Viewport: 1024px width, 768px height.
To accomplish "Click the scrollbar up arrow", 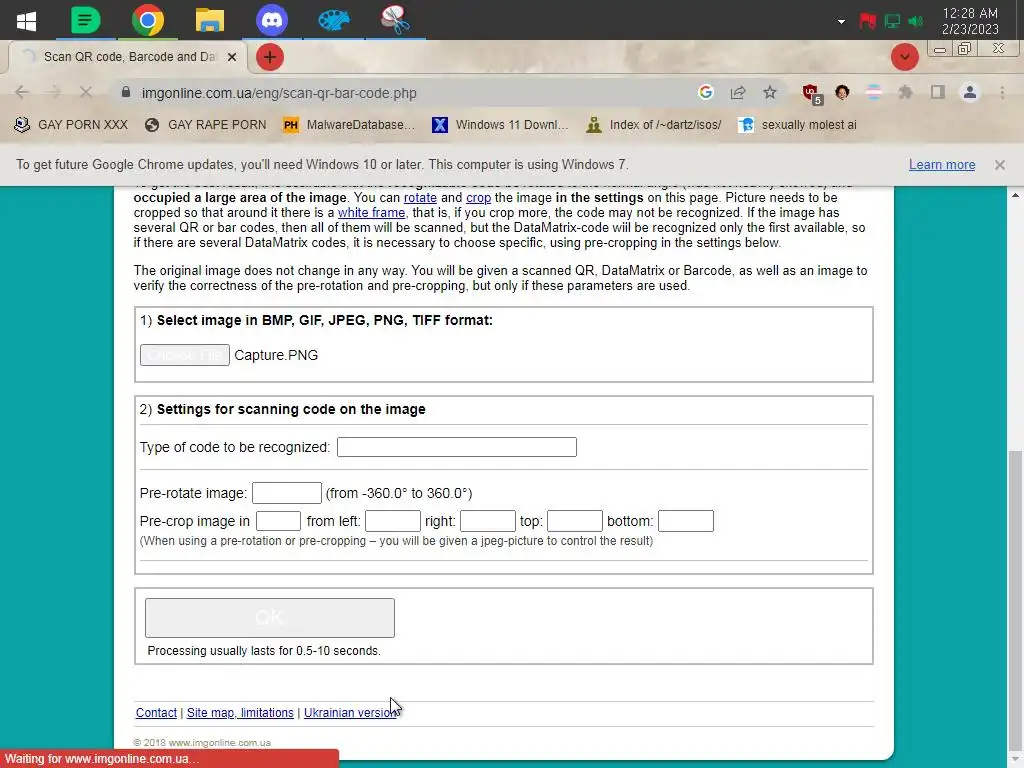I will [x=1015, y=195].
